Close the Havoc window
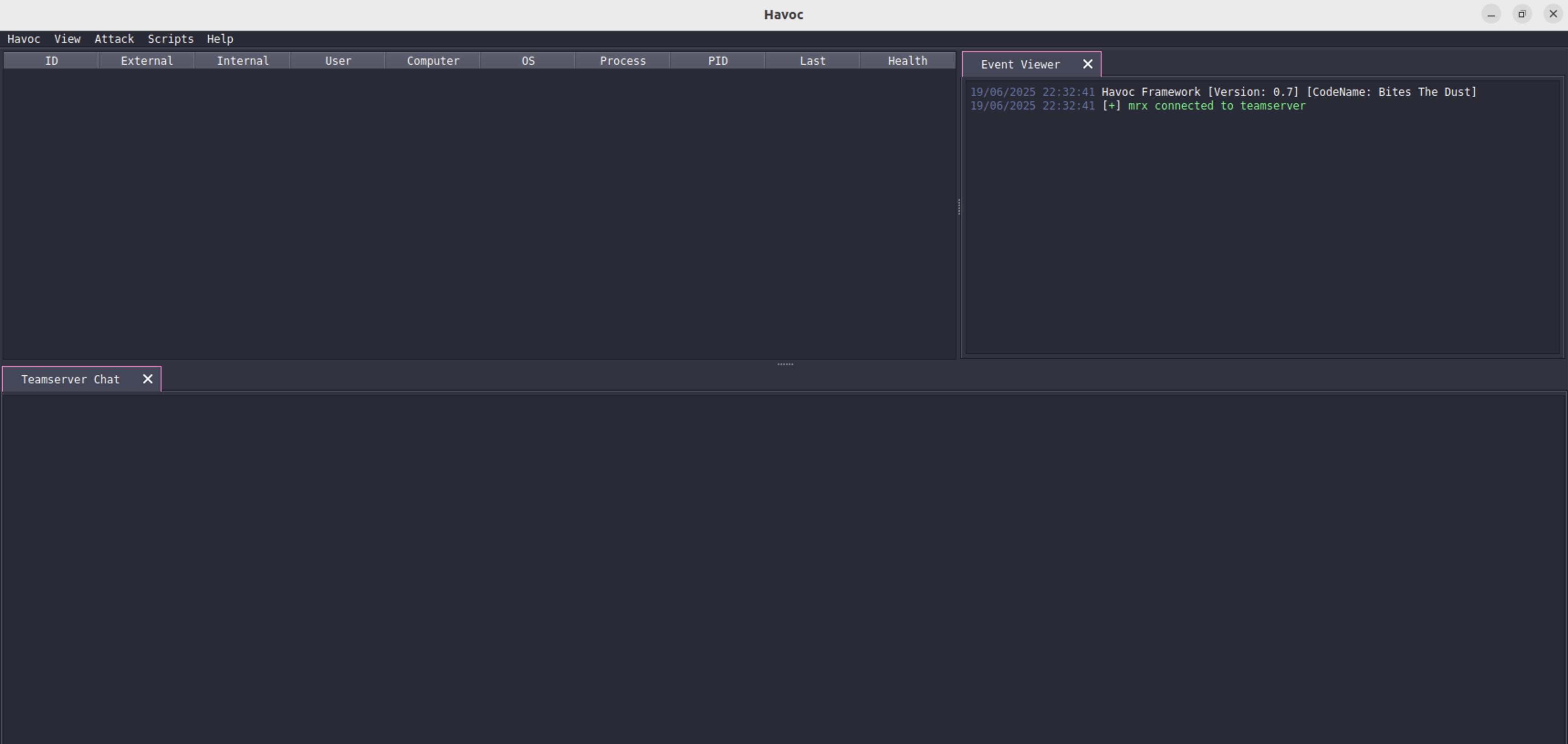Viewport: 1568px width, 744px height. click(1553, 14)
